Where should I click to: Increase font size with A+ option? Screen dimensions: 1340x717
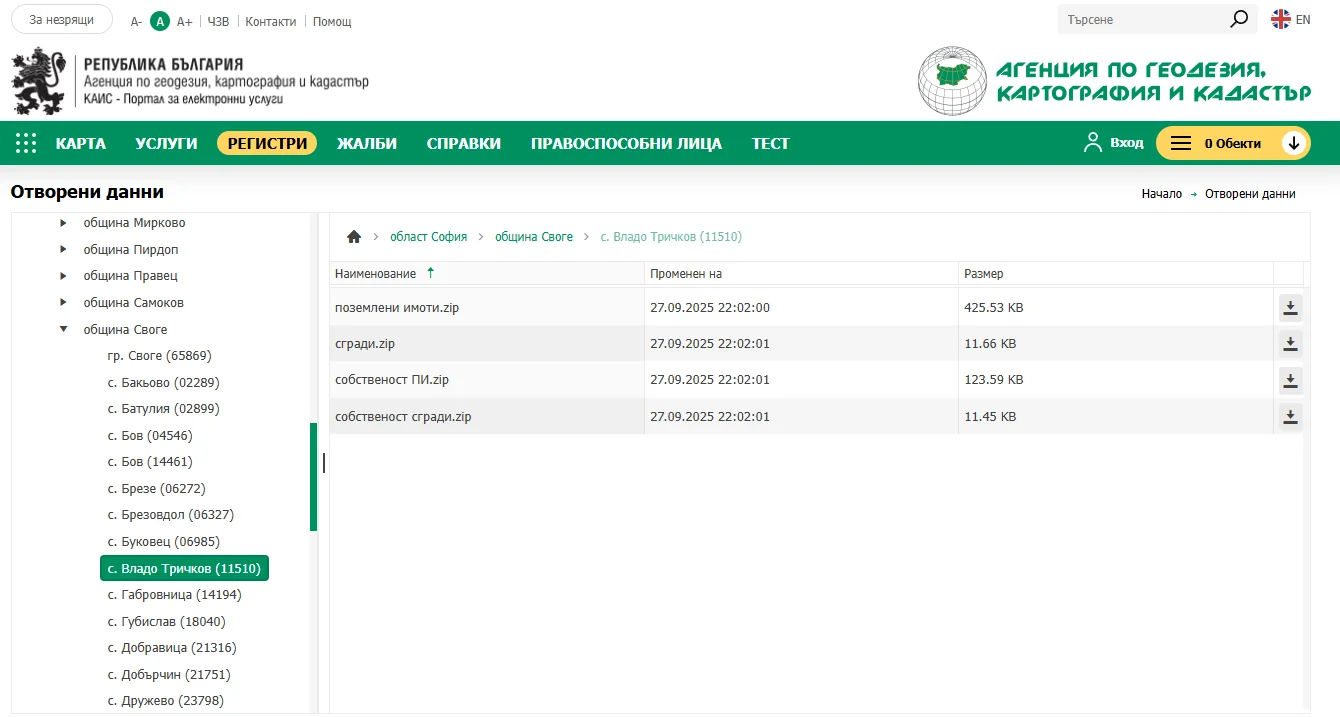coord(184,21)
